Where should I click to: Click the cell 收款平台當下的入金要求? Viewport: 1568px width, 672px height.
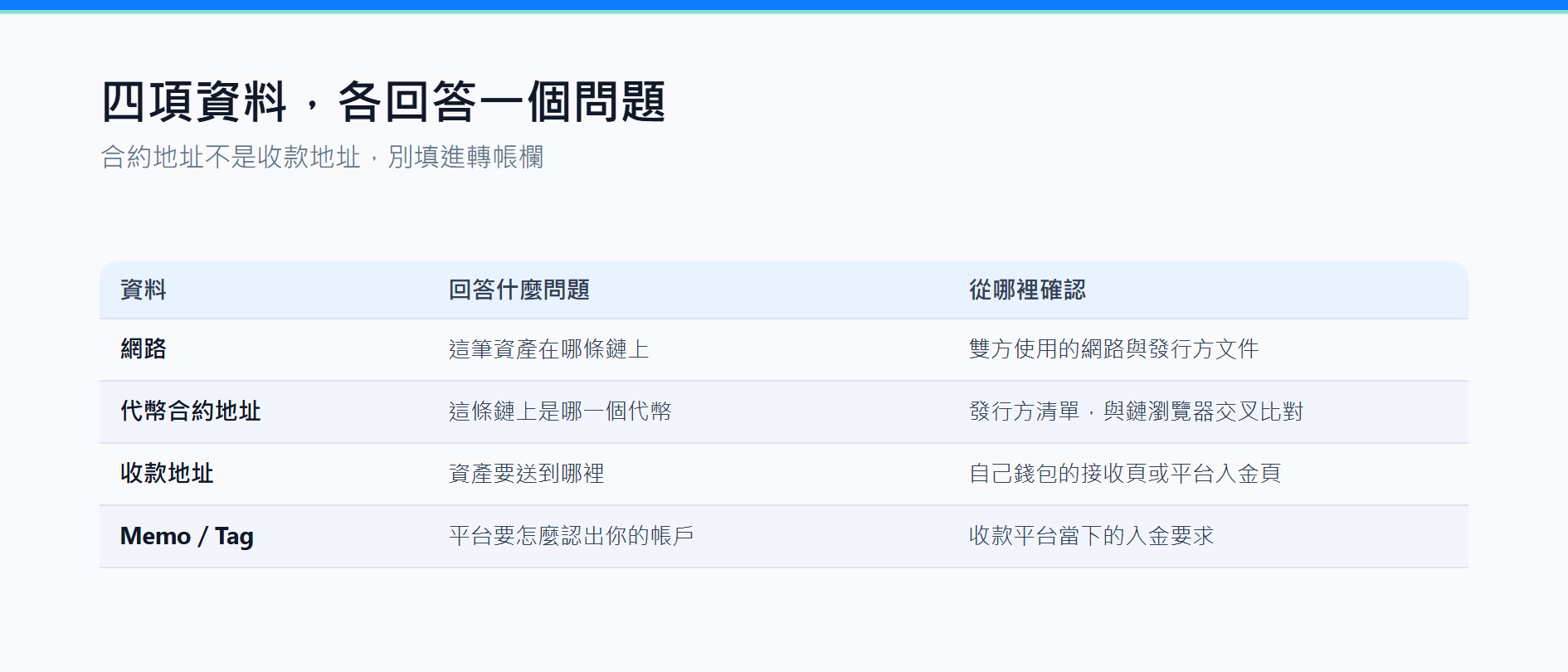pos(1091,535)
